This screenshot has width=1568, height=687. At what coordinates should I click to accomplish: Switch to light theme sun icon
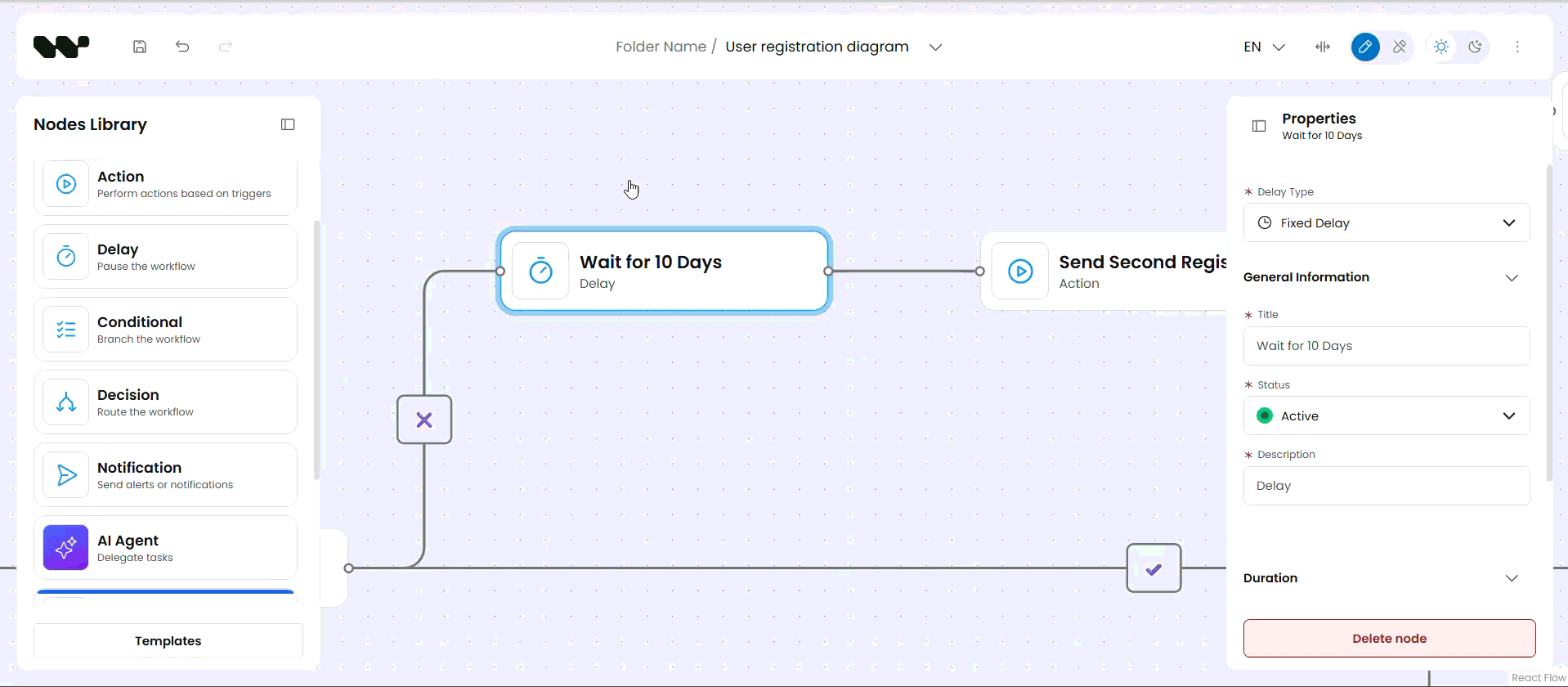pyautogui.click(x=1441, y=47)
